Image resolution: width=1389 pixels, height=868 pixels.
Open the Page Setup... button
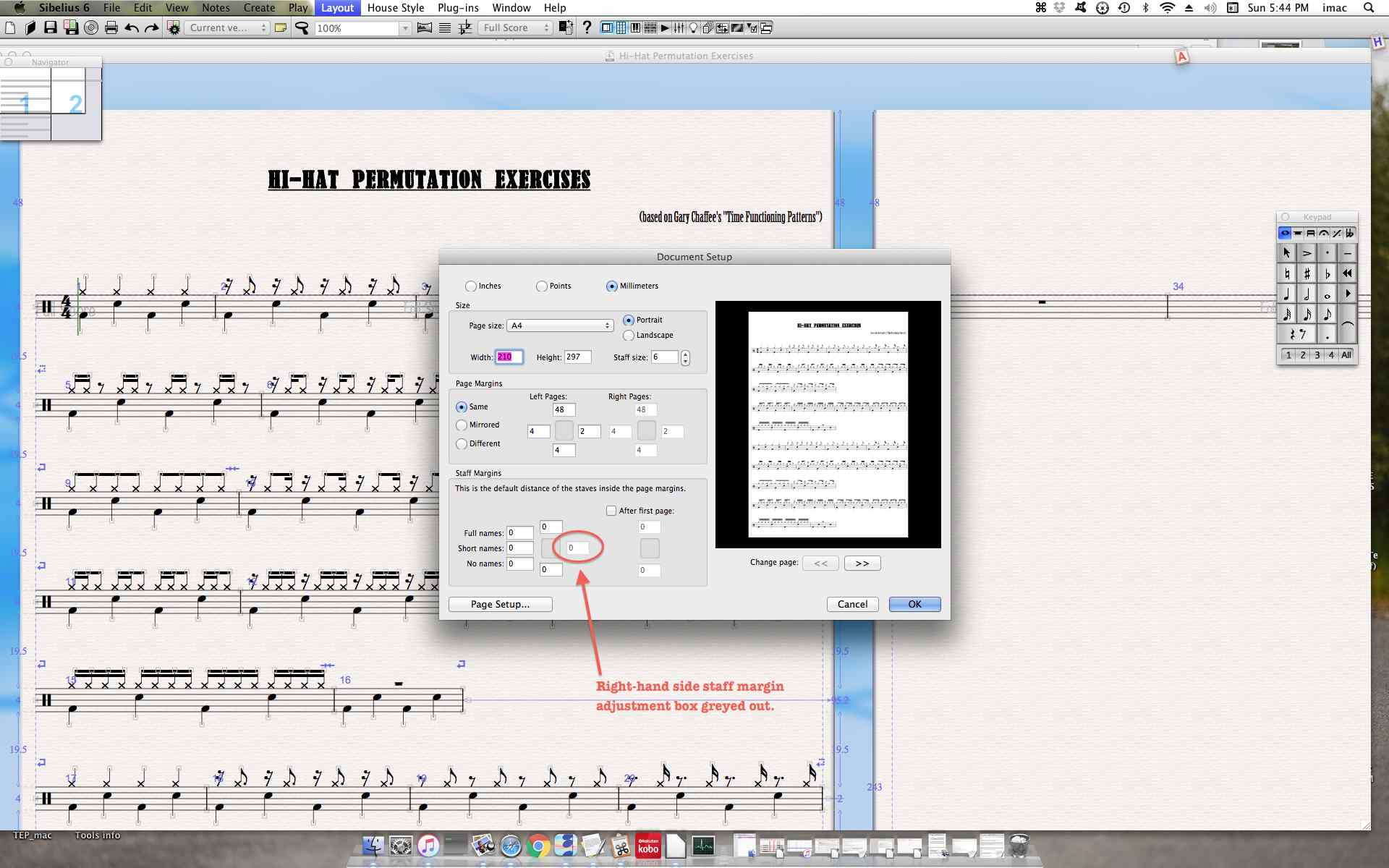point(500,604)
